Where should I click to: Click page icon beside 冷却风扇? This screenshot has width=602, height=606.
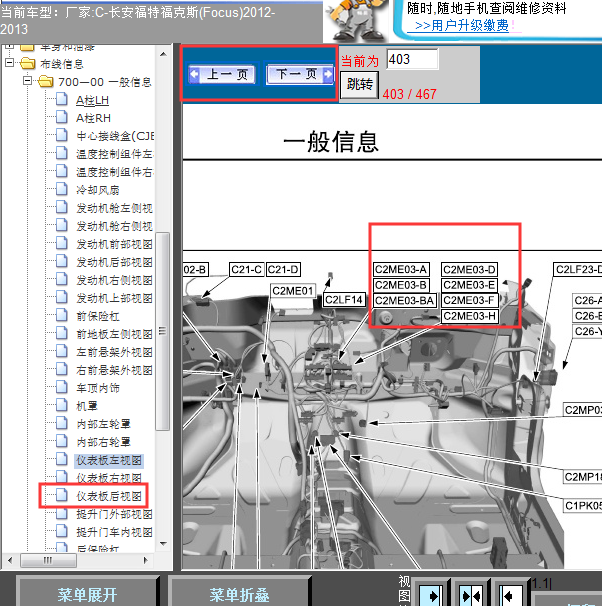point(61,189)
